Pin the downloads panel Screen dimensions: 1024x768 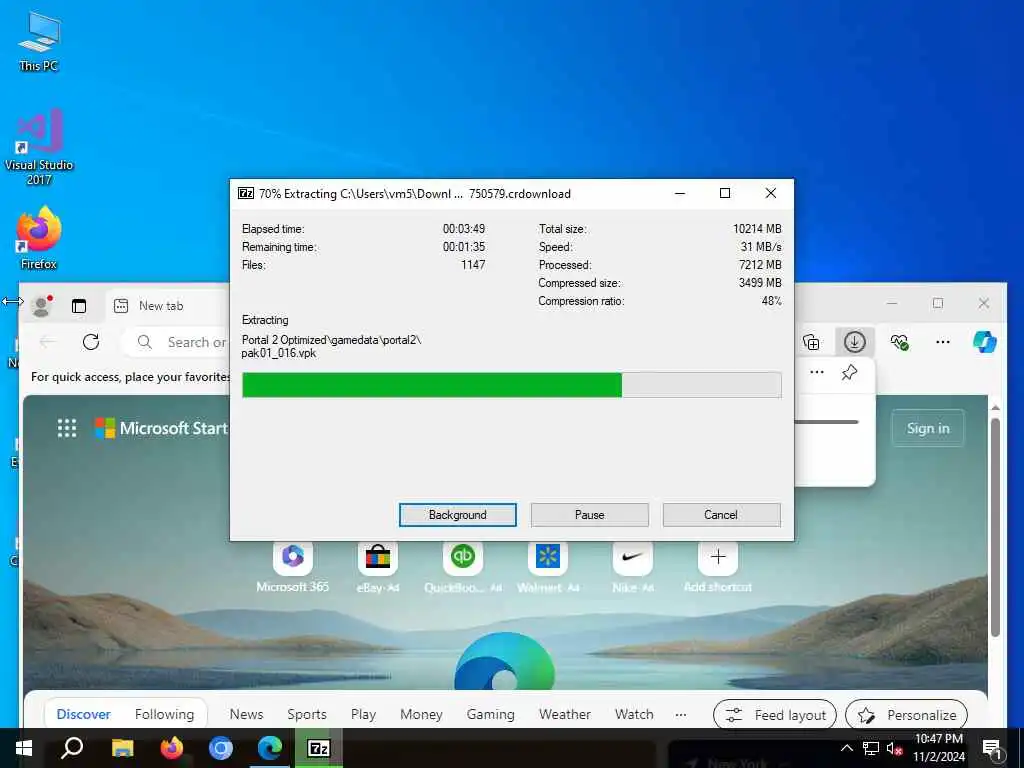[x=849, y=372]
